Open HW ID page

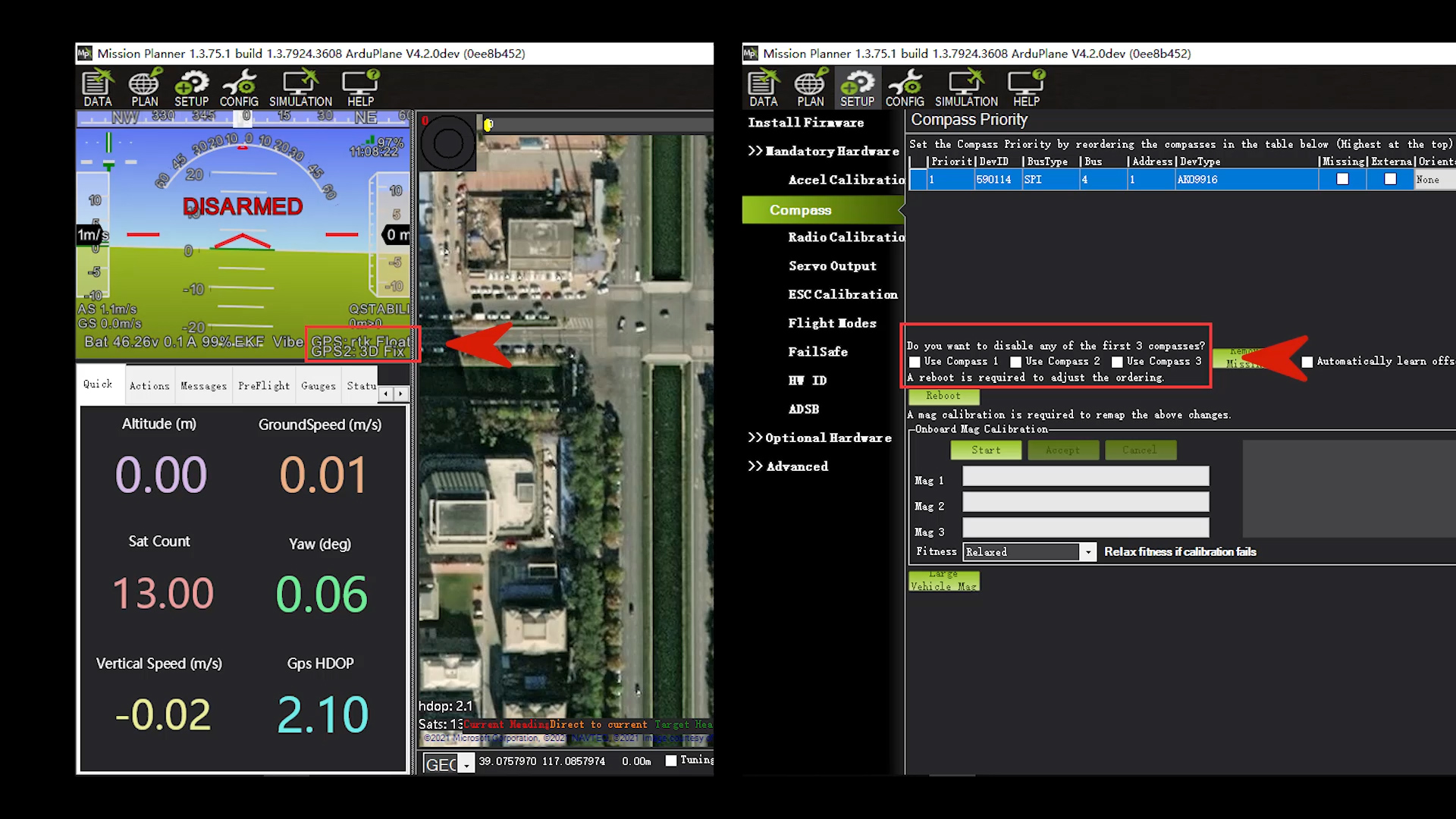click(807, 381)
